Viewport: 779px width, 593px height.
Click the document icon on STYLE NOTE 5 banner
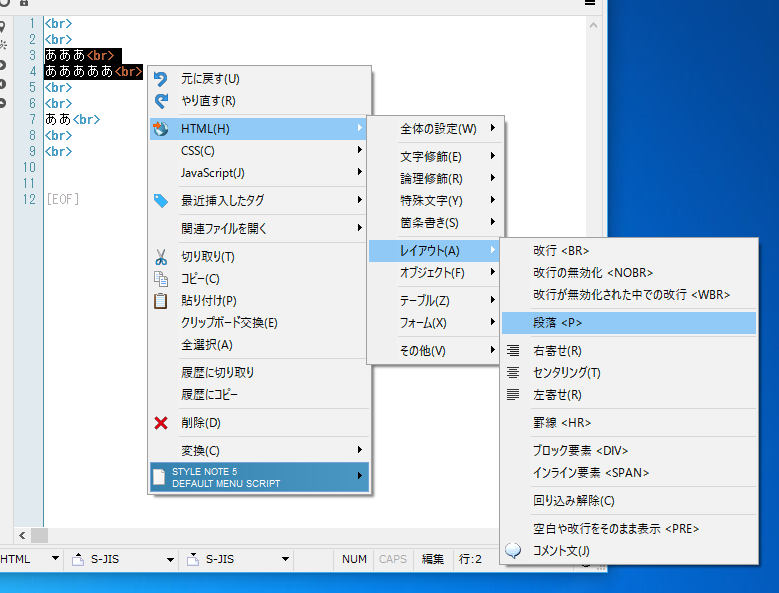(159, 477)
